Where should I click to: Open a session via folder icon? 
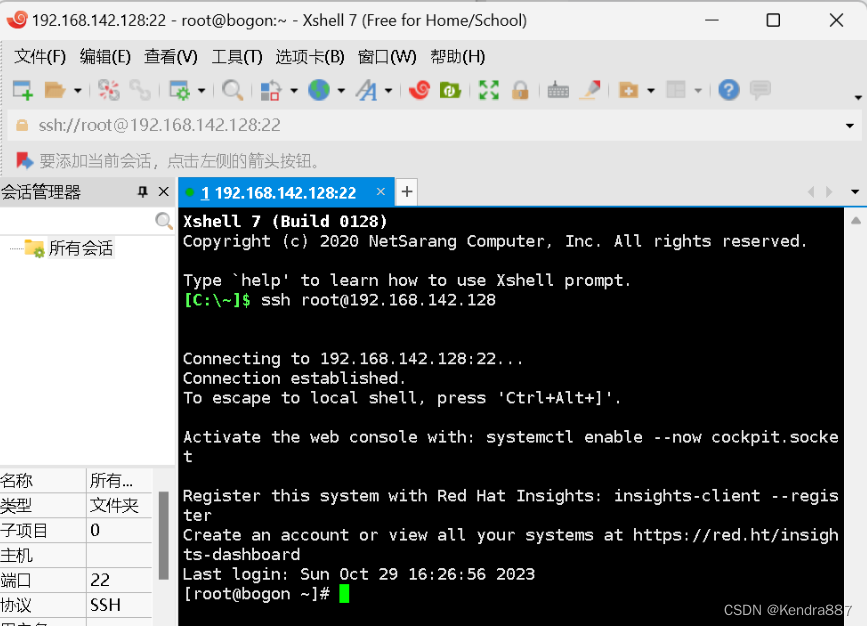click(x=55, y=90)
